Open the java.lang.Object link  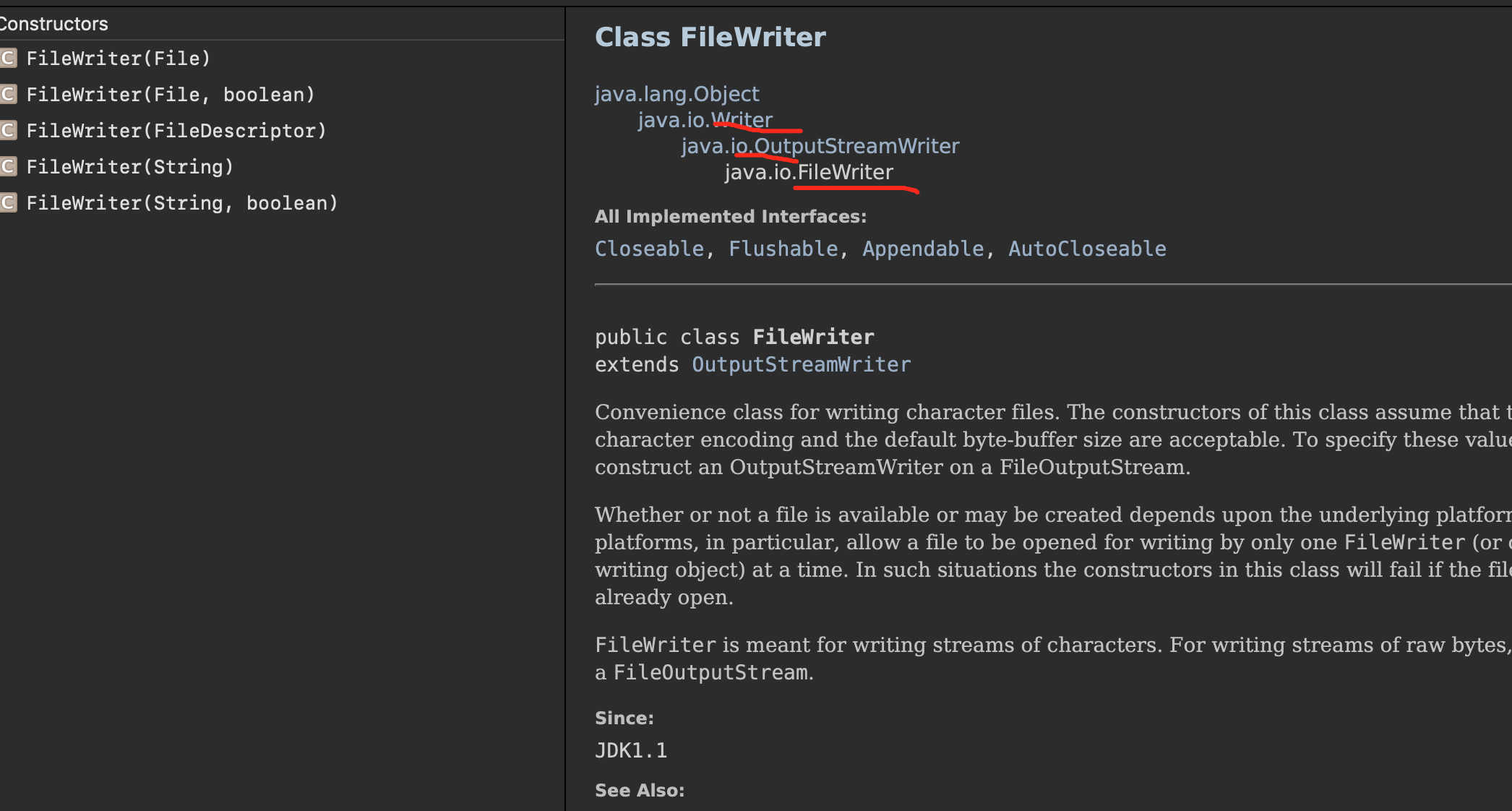tap(676, 94)
